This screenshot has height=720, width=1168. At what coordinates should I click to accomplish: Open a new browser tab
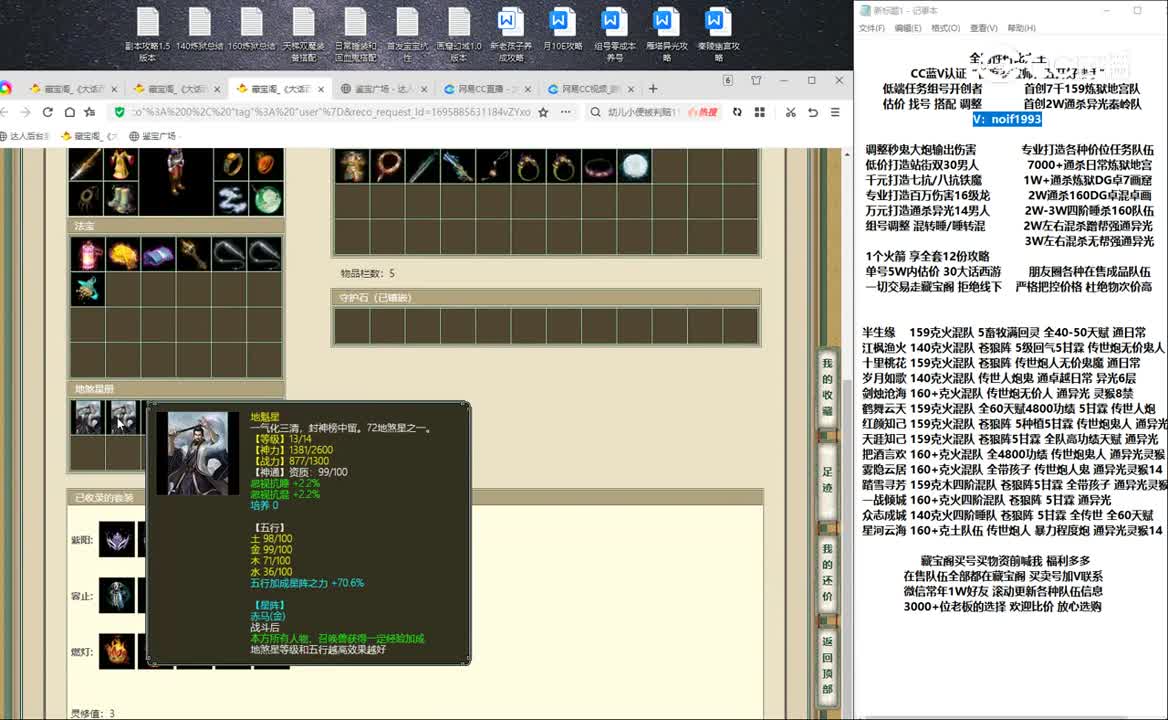click(x=653, y=89)
